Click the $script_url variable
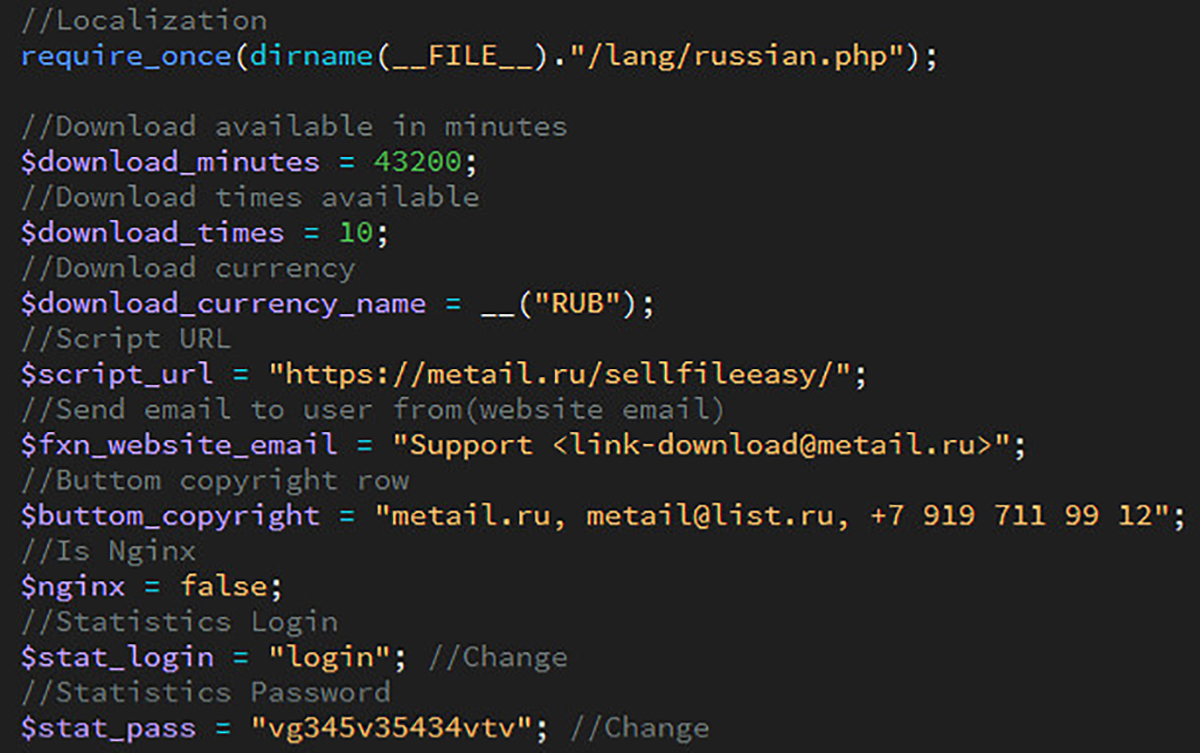This screenshot has width=1200, height=753. coord(117,375)
